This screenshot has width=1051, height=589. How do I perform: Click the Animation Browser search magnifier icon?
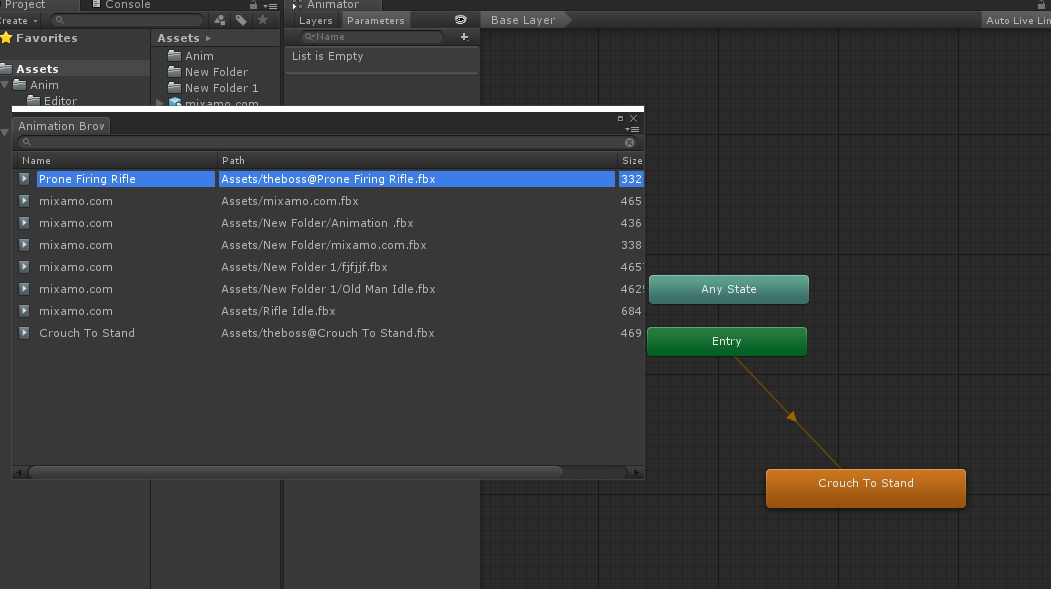[x=27, y=142]
